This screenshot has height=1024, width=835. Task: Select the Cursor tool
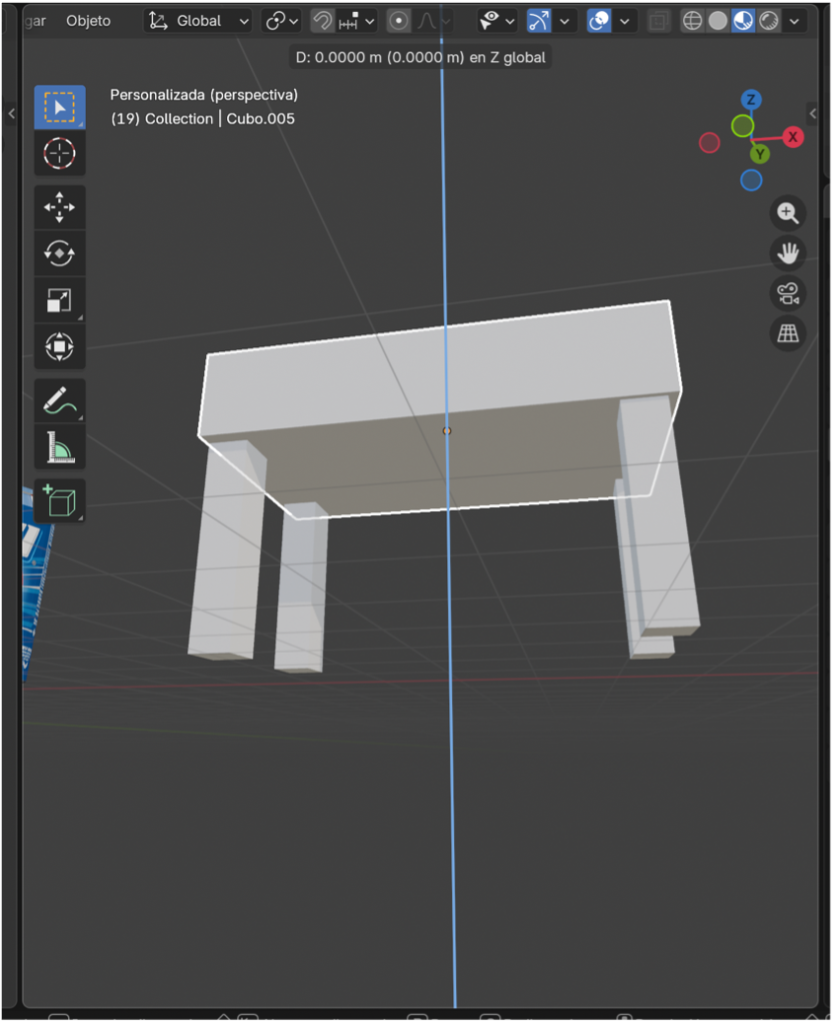(x=60, y=153)
